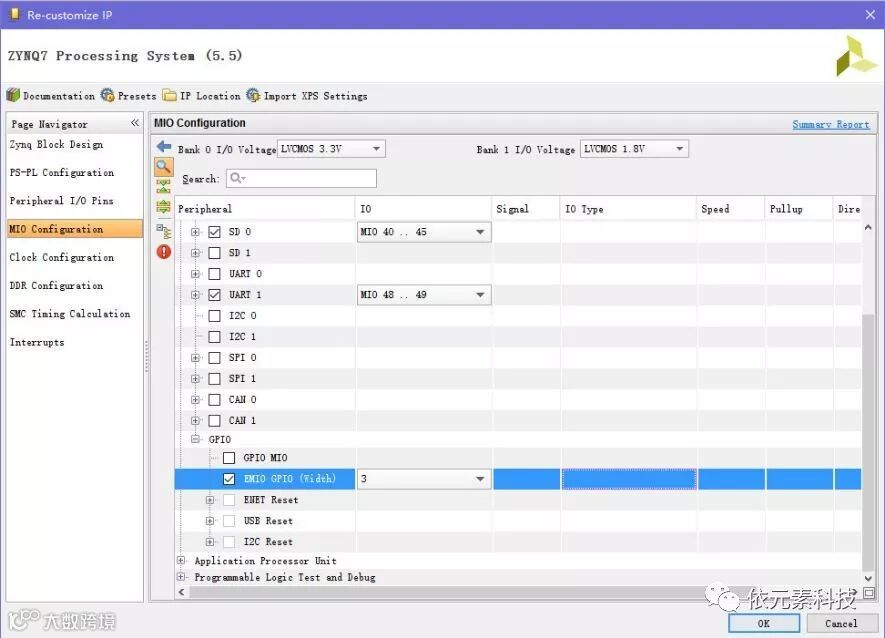Go to DDR Configuration page
Image resolution: width=885 pixels, height=638 pixels.
tap(56, 286)
